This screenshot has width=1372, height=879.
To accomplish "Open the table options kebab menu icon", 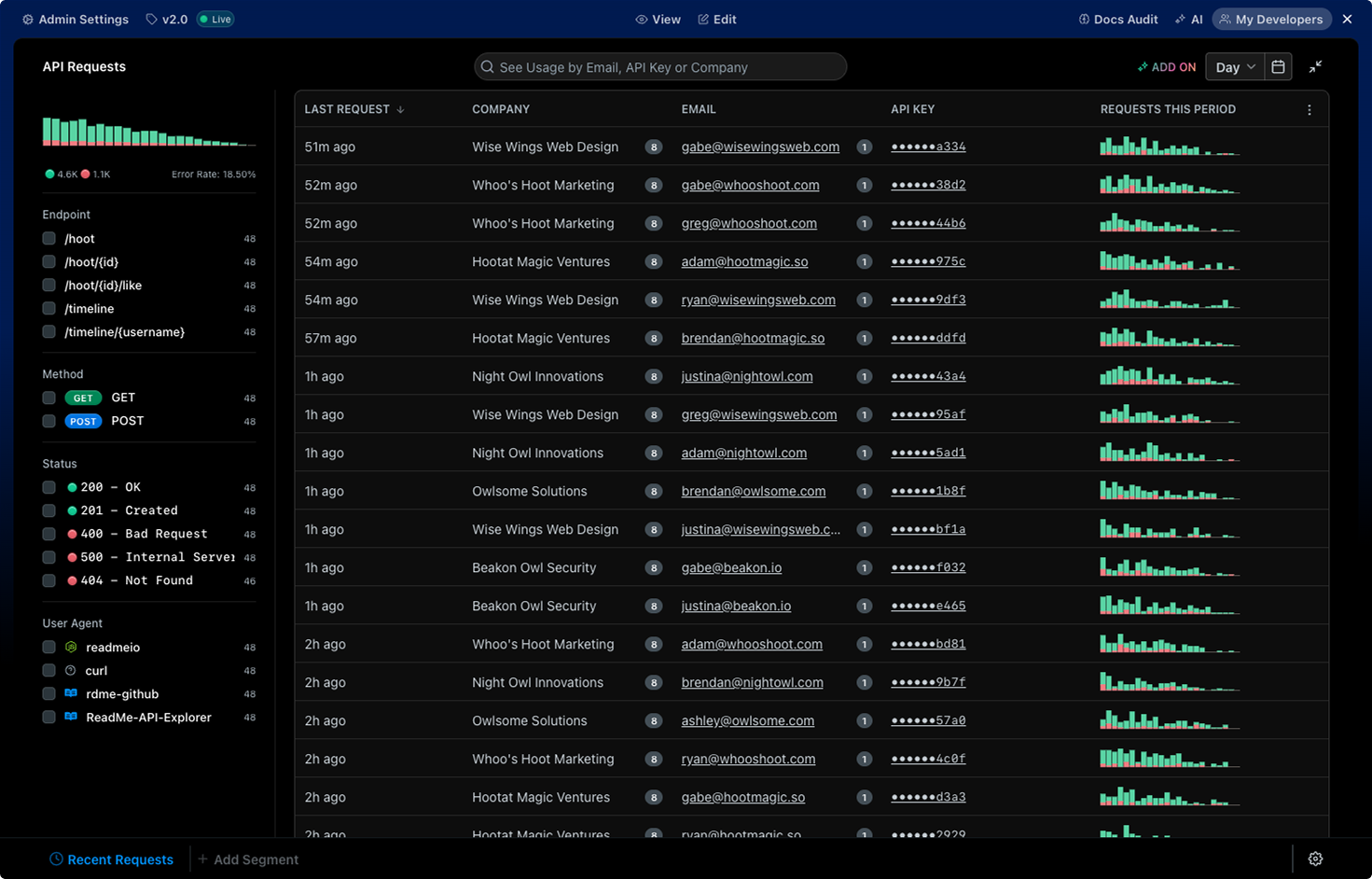I will pyautogui.click(x=1310, y=109).
